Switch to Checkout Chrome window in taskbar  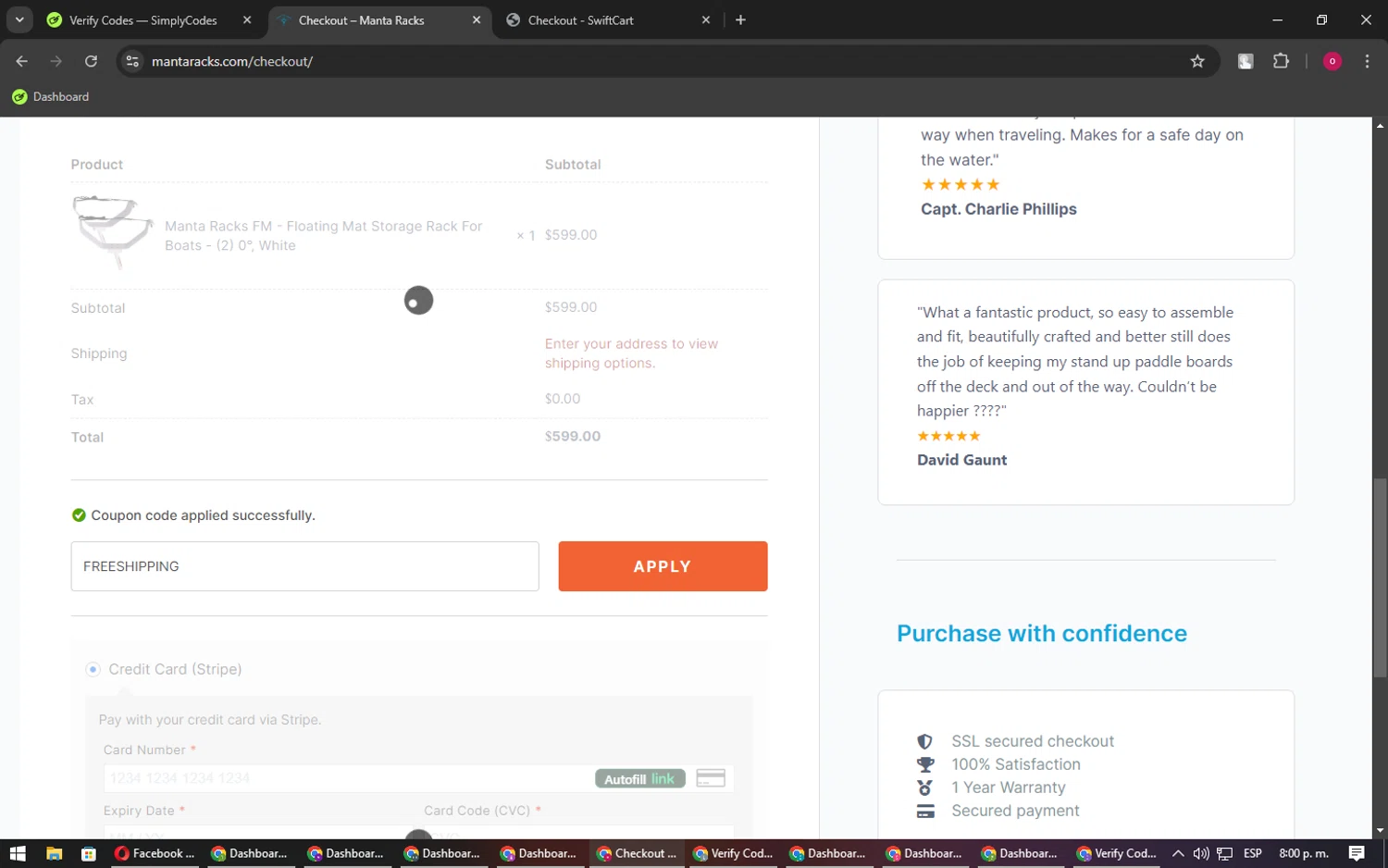point(638,853)
